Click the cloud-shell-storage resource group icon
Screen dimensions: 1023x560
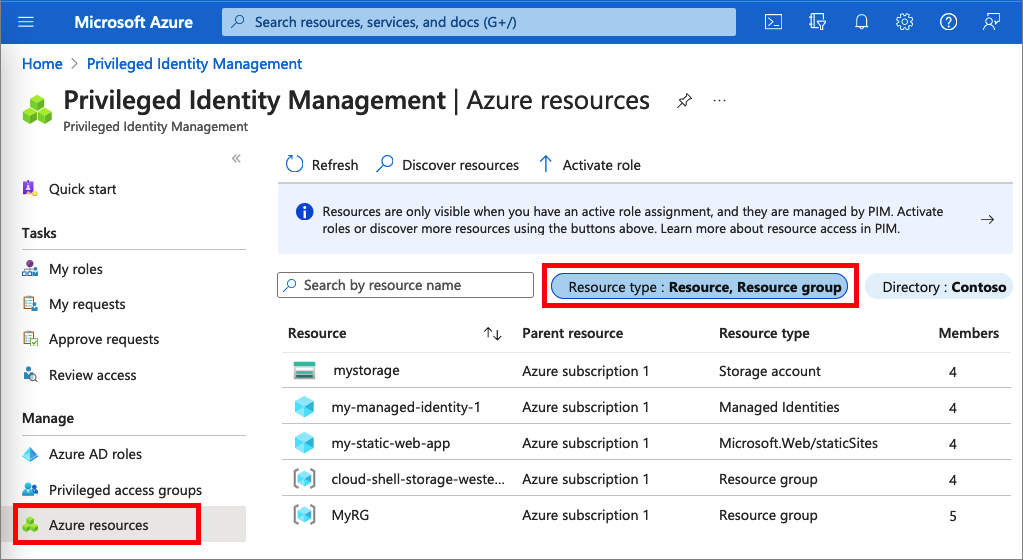pyautogui.click(x=304, y=479)
